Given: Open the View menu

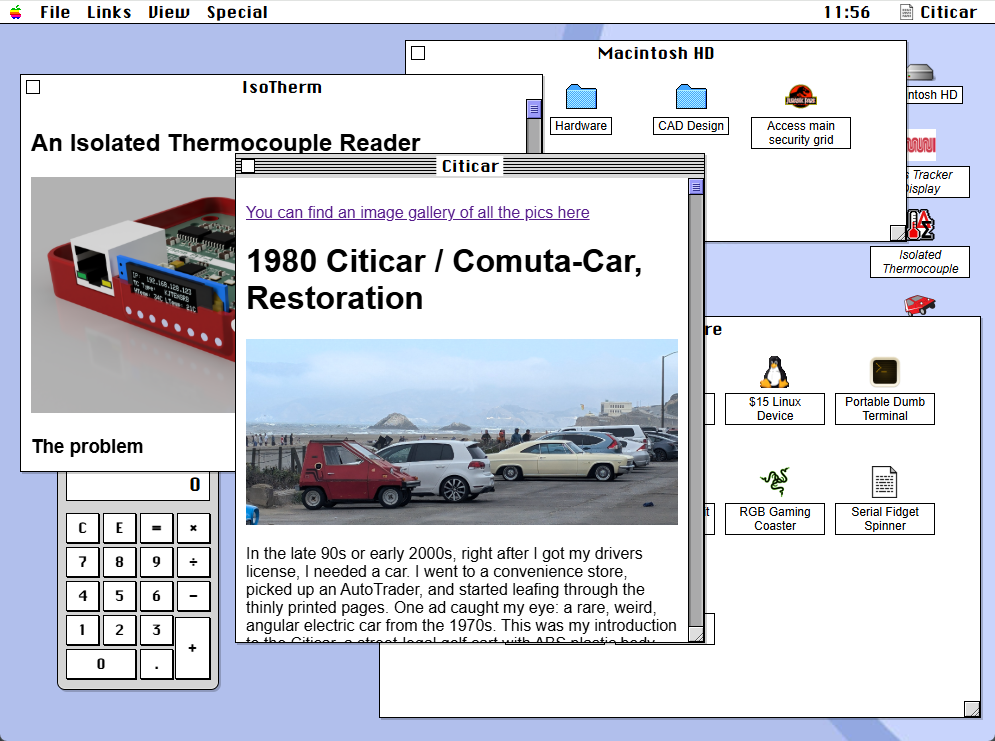Looking at the screenshot, I should (169, 12).
